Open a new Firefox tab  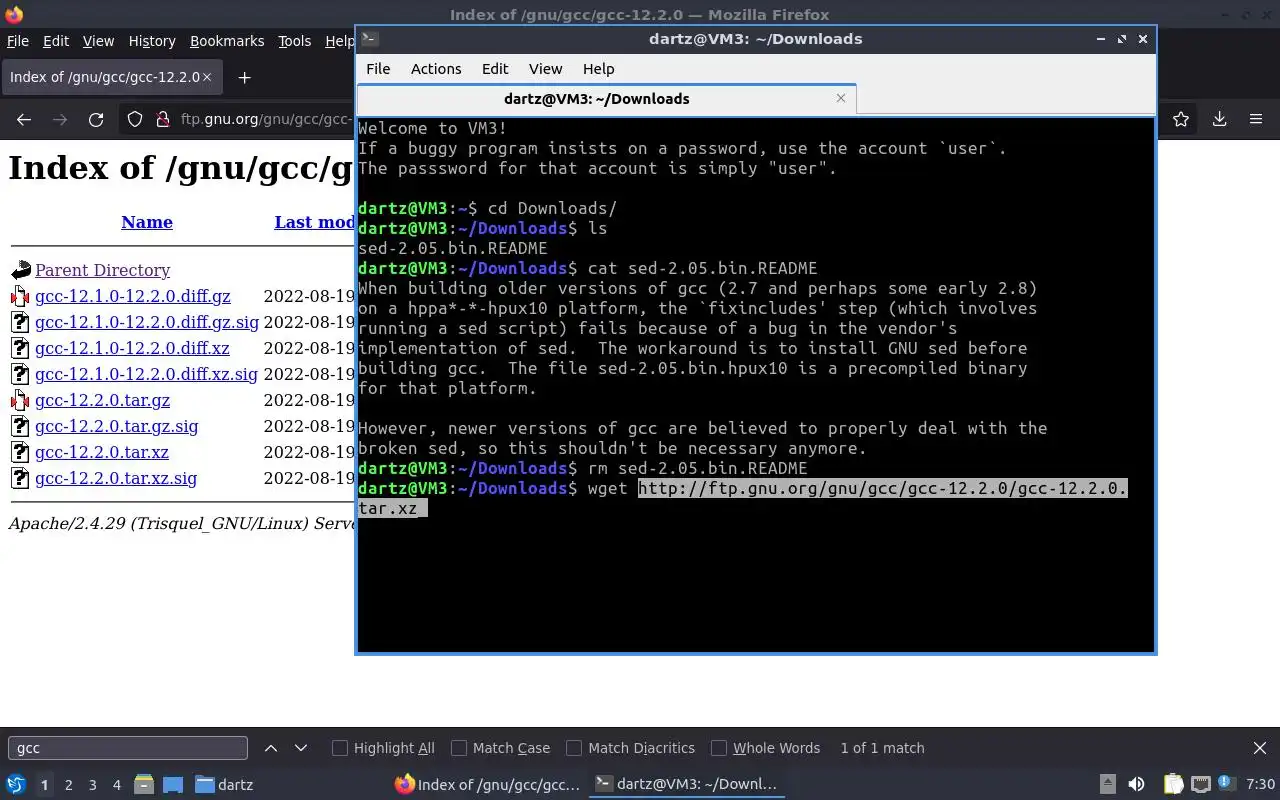244,77
